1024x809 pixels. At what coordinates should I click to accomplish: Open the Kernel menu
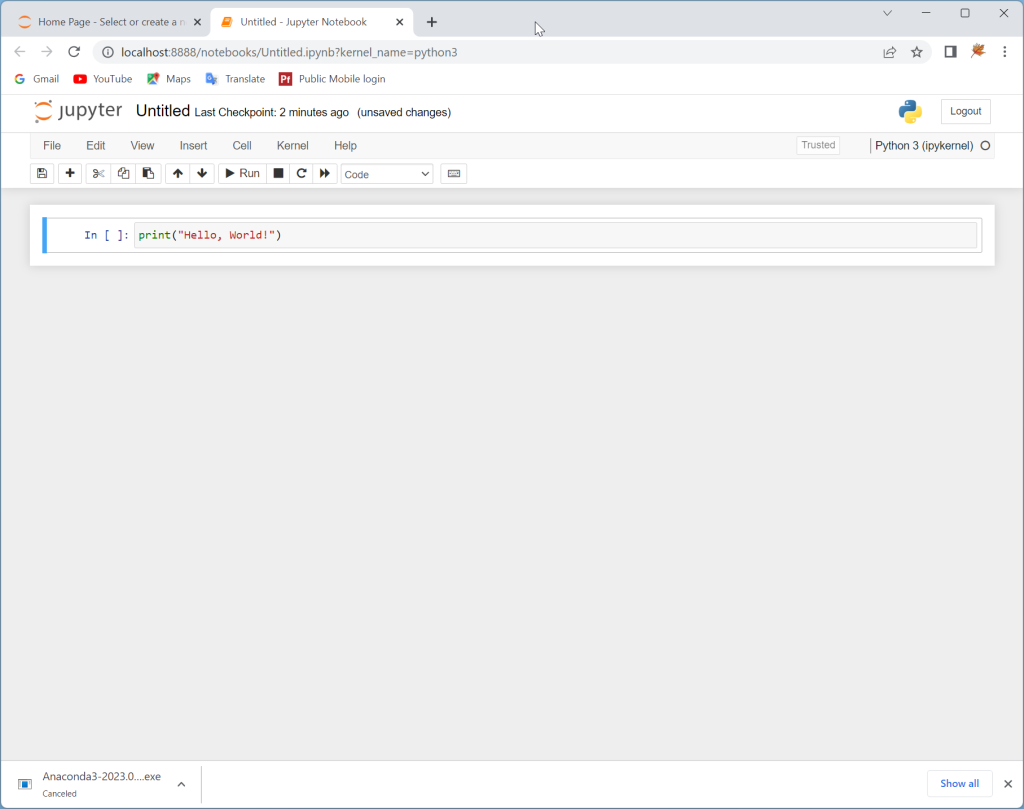tap(293, 146)
